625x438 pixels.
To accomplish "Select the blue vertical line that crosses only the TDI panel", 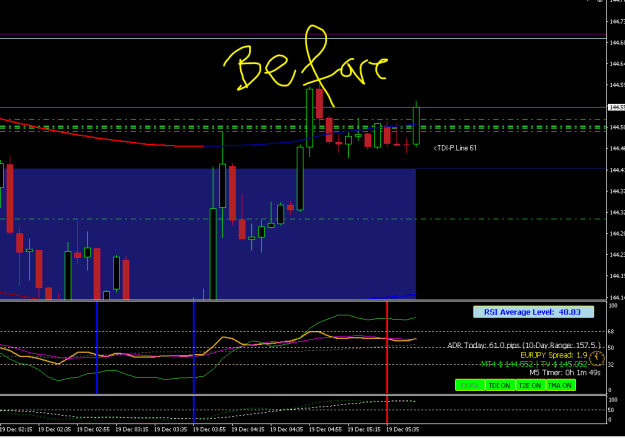I will 97,347.
